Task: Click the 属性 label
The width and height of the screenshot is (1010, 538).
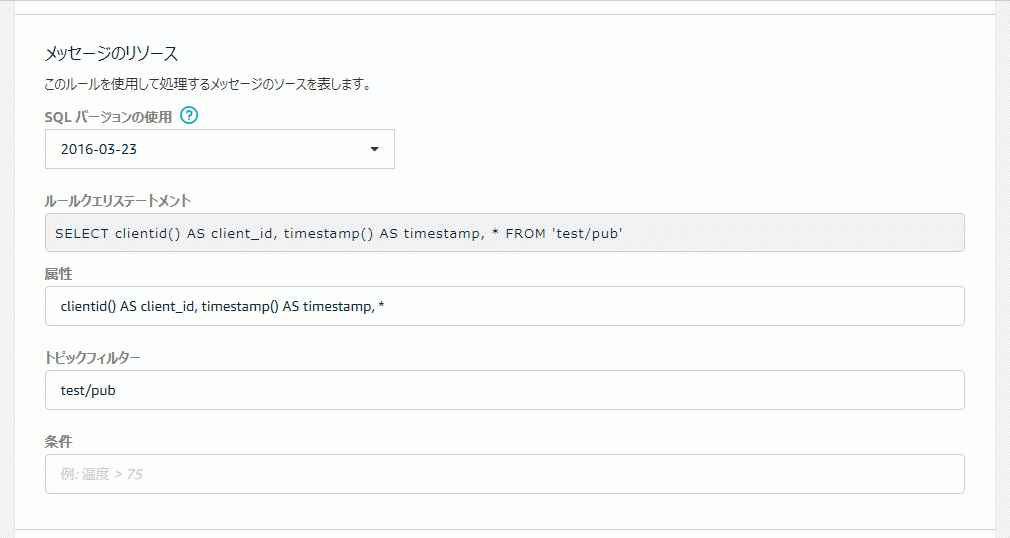Action: (x=58, y=274)
